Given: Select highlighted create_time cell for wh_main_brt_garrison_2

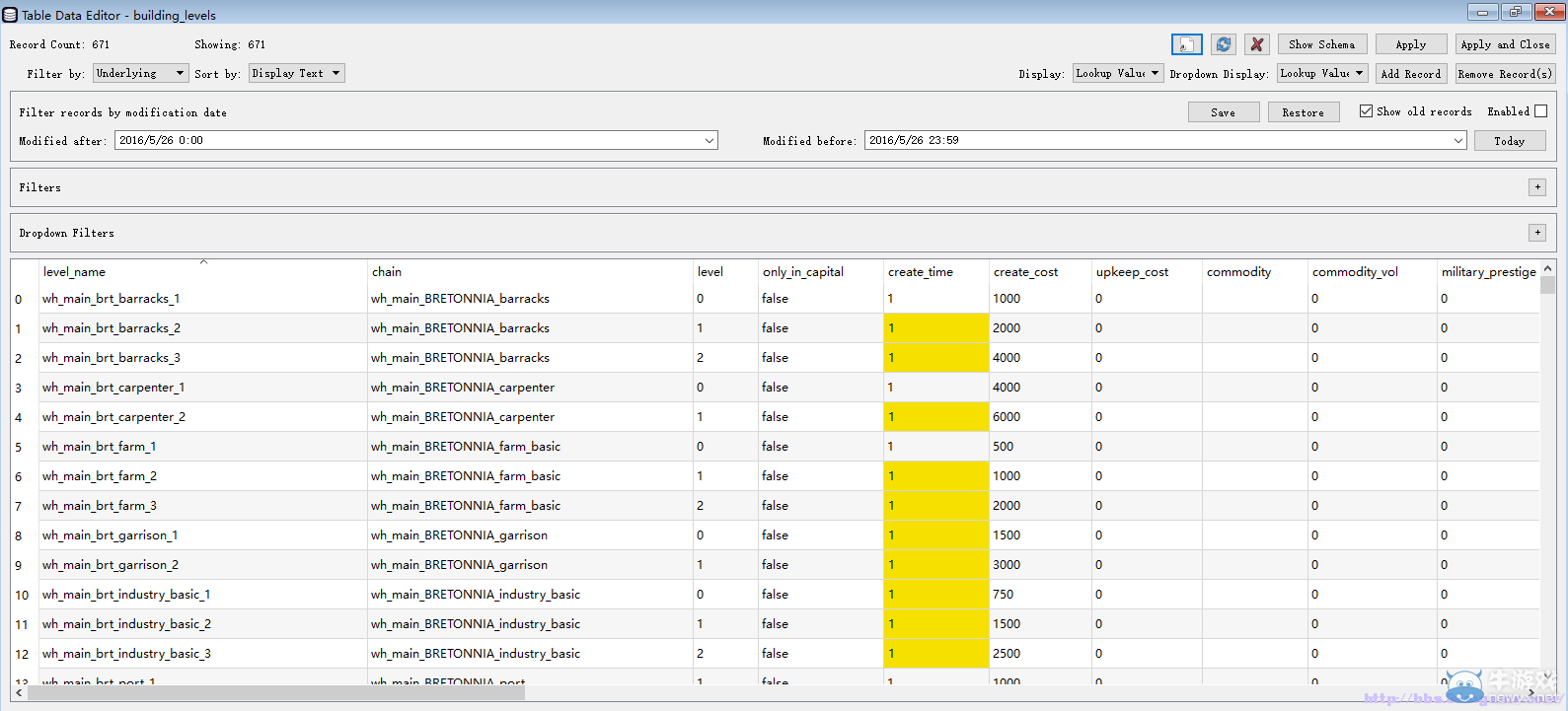Looking at the screenshot, I should [x=936, y=565].
